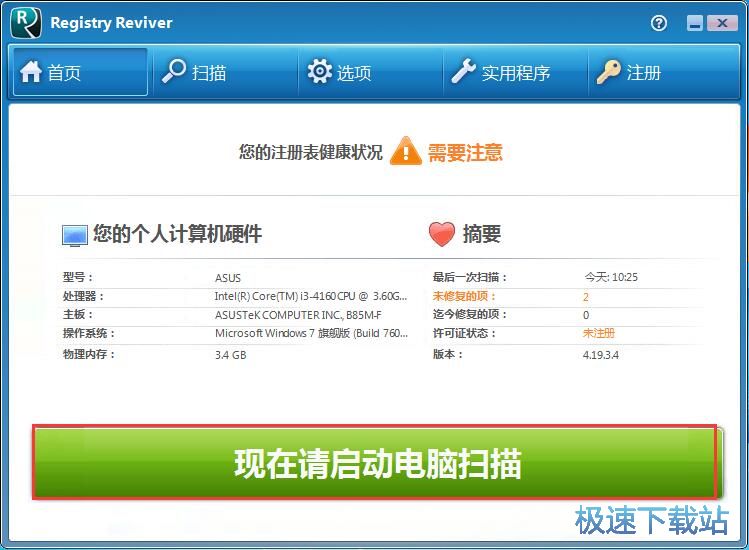Open the 注册 tab
This screenshot has height=550, width=749.
tap(663, 72)
